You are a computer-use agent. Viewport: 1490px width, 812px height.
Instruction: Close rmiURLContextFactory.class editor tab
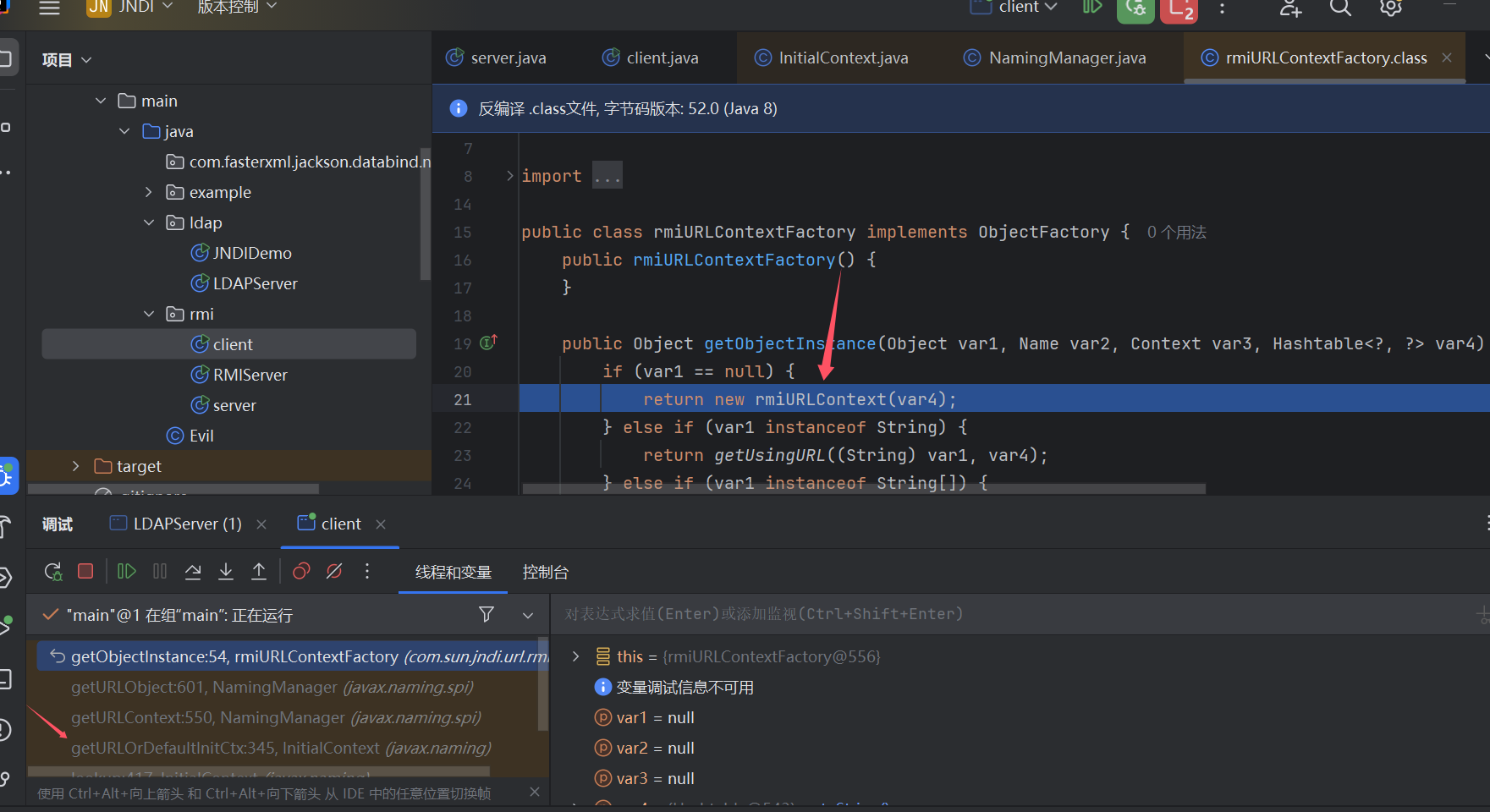click(x=1447, y=58)
